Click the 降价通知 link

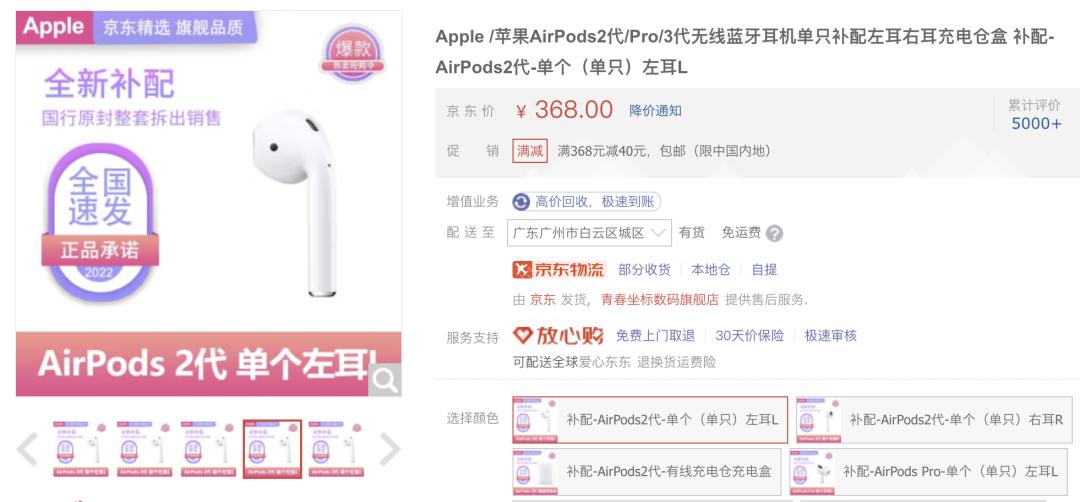click(x=655, y=111)
